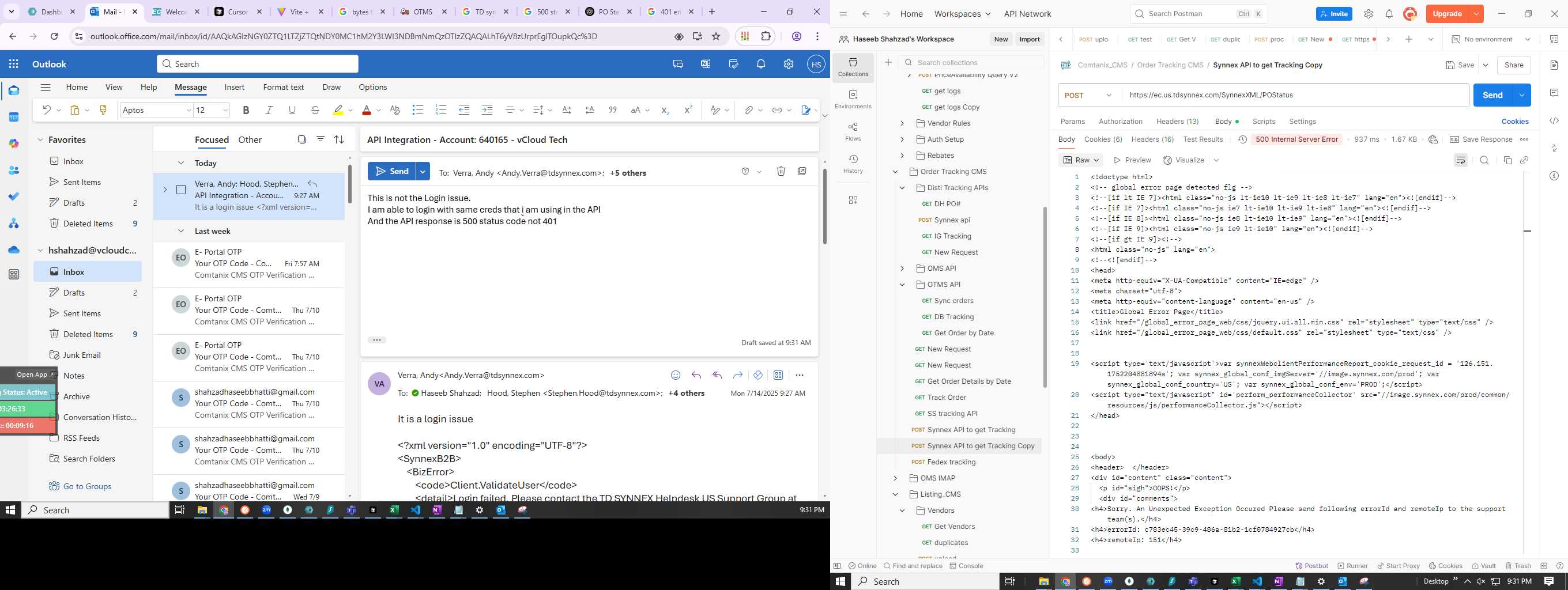Apply strikethrough formatting in Outlook
Viewport: 1568px width, 590px height.
[315, 110]
